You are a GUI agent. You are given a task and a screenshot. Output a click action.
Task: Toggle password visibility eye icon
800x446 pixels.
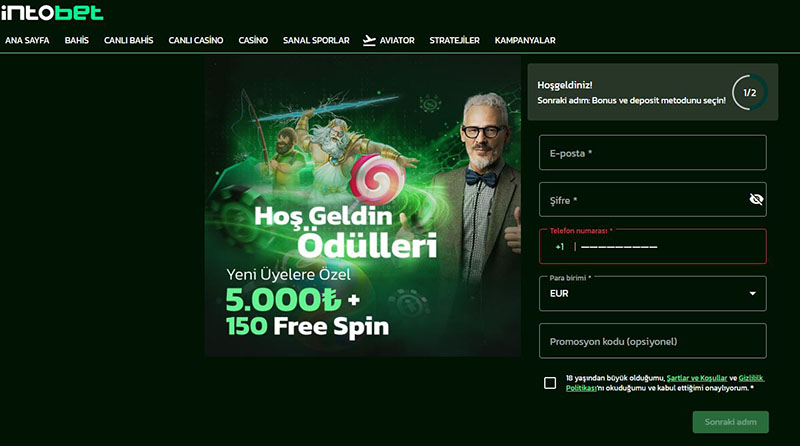(756, 199)
